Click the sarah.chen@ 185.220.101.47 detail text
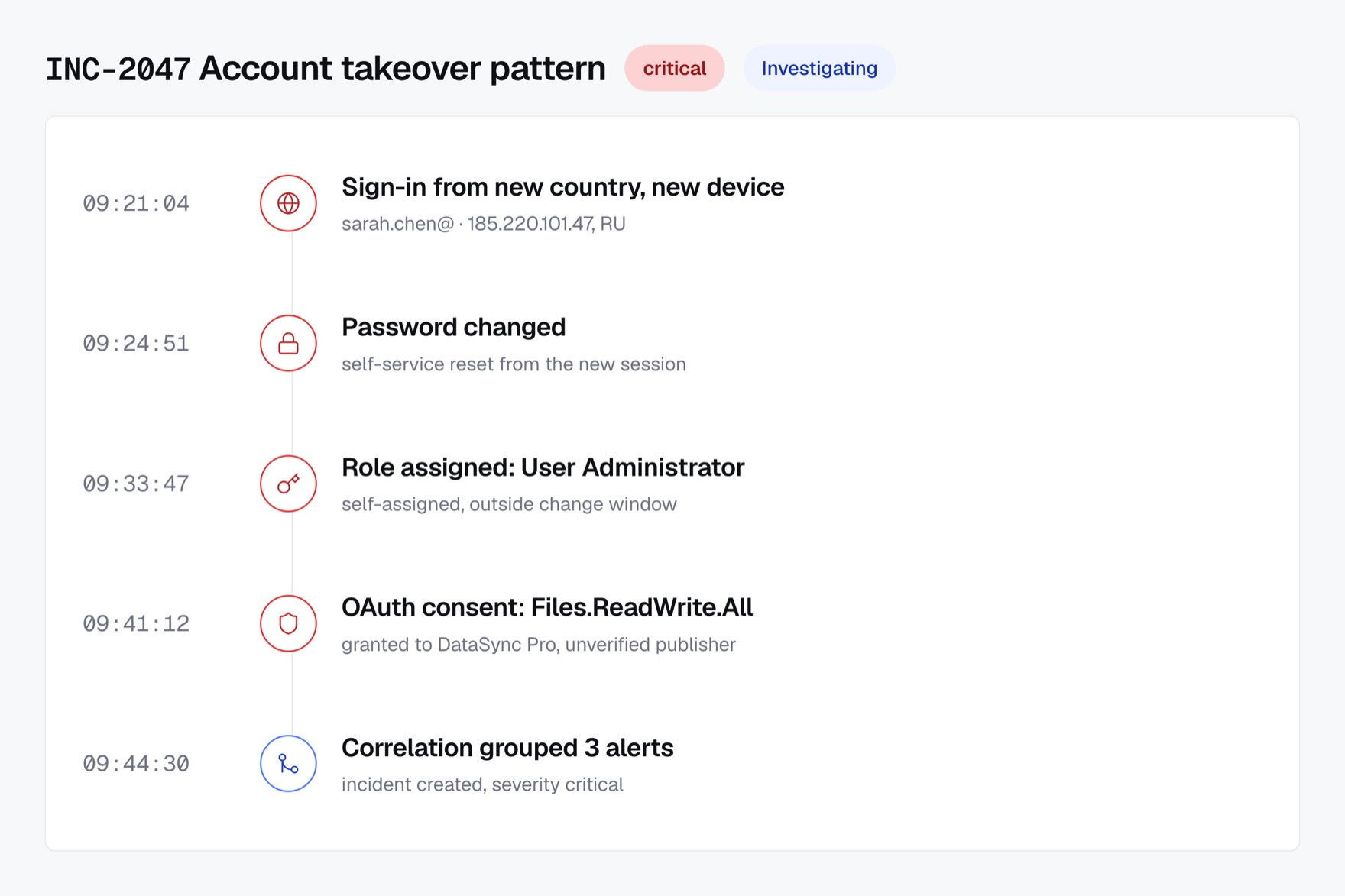The height and width of the screenshot is (896, 1345). tap(484, 224)
